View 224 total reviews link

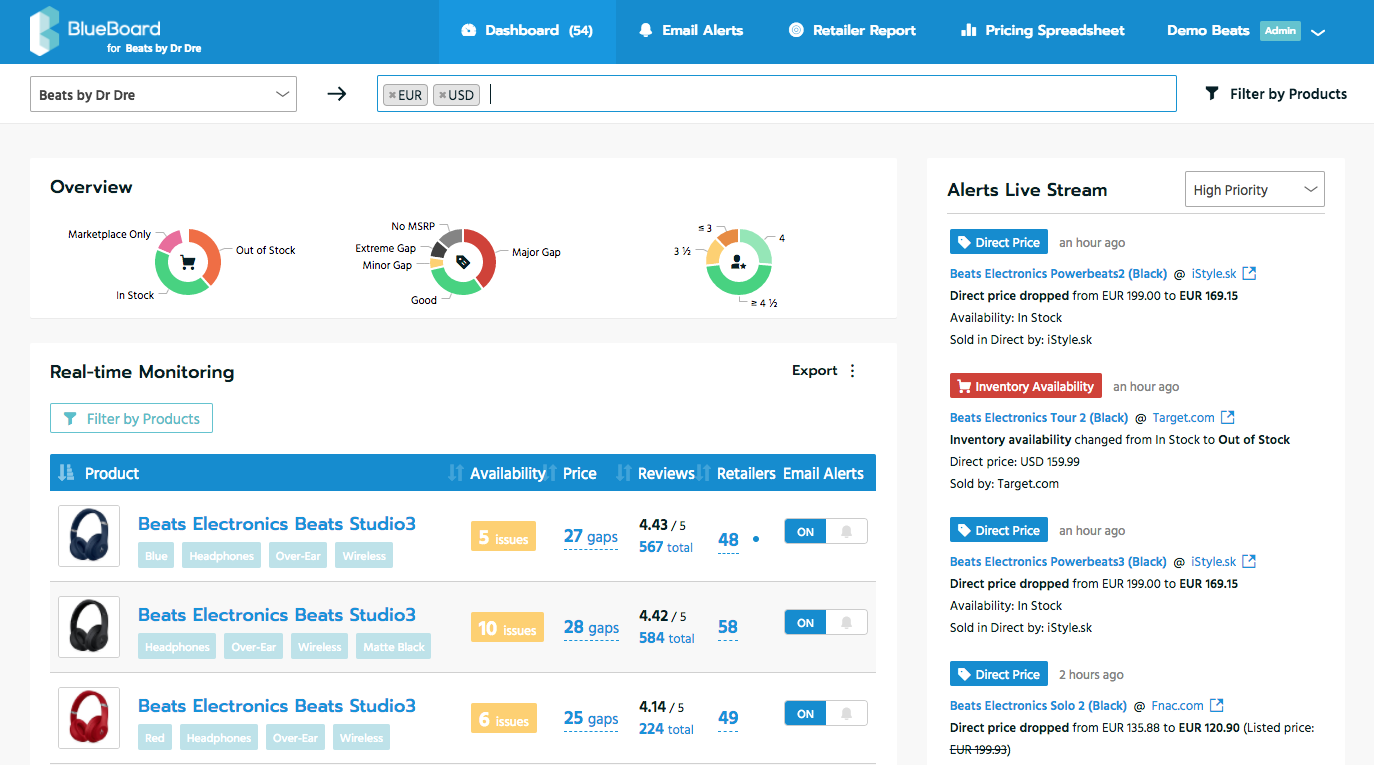[x=666, y=729]
